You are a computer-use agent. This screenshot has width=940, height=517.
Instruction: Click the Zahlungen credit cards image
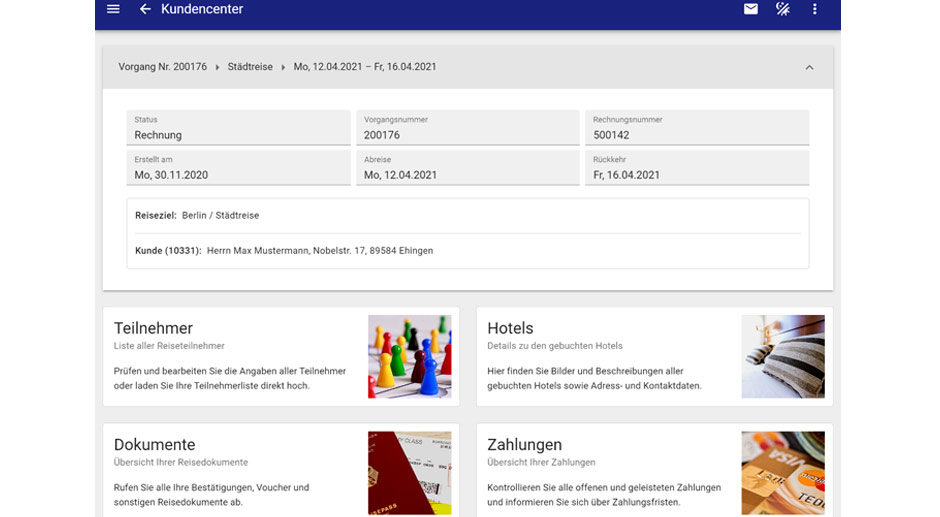pyautogui.click(x=782, y=473)
